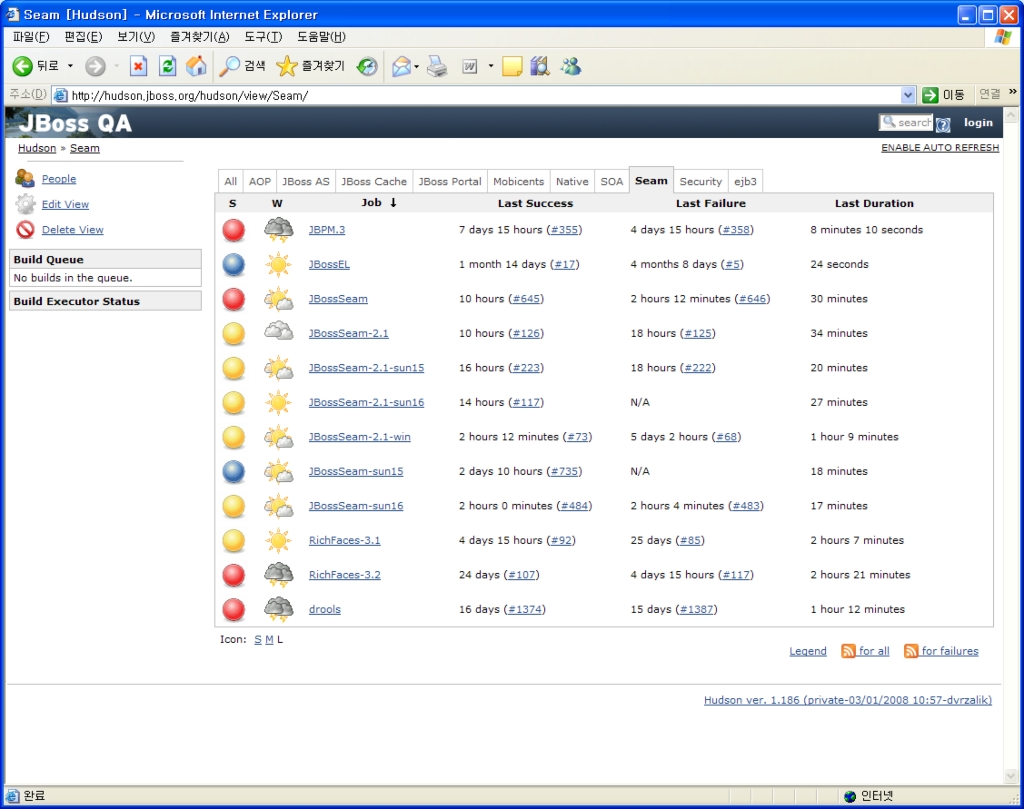The width and height of the screenshot is (1024, 809).
Task: Open History clock icon in toolbar
Action: pos(367,66)
